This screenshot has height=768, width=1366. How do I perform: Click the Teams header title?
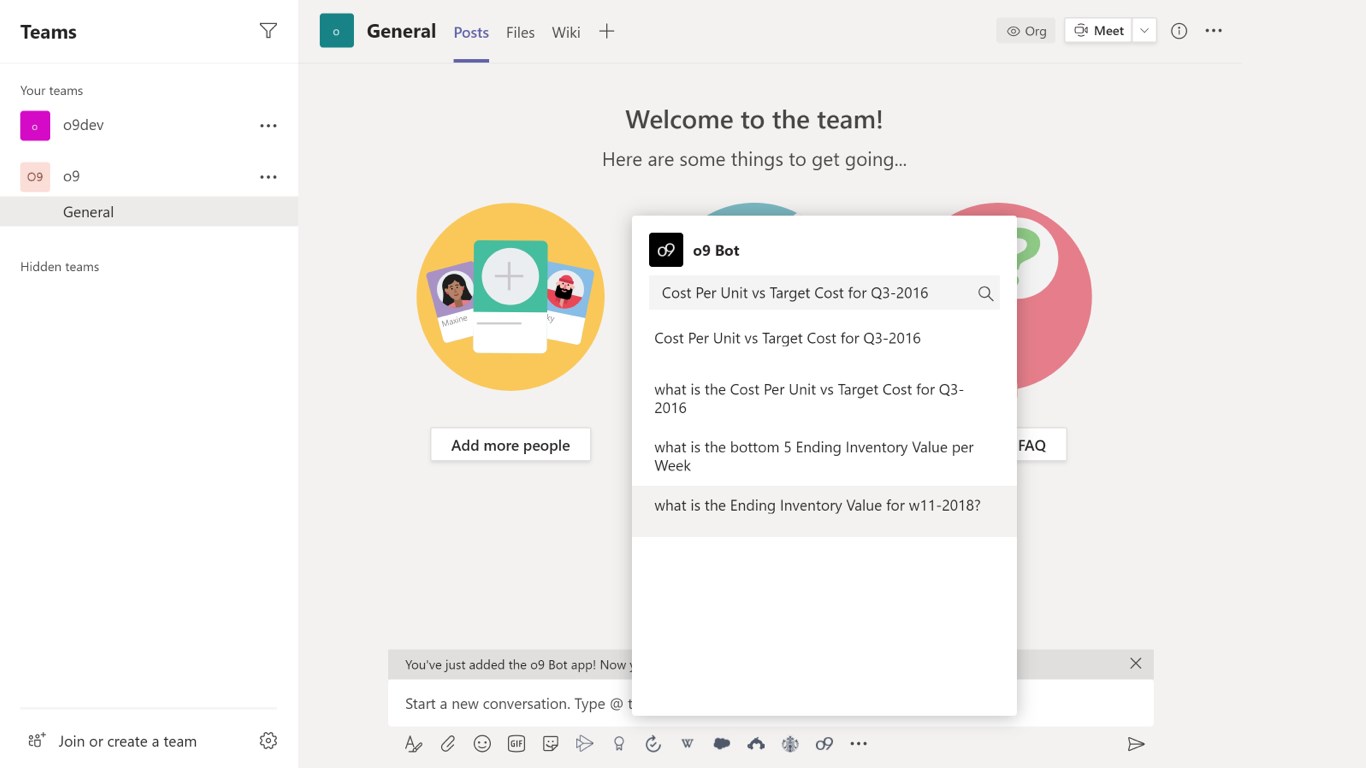point(48,32)
